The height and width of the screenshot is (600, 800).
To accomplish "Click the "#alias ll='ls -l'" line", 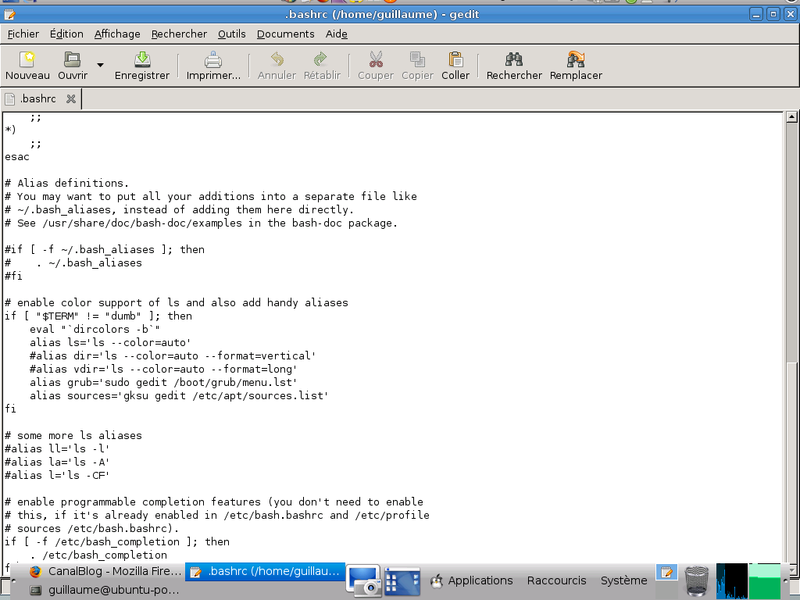I will click(57, 449).
